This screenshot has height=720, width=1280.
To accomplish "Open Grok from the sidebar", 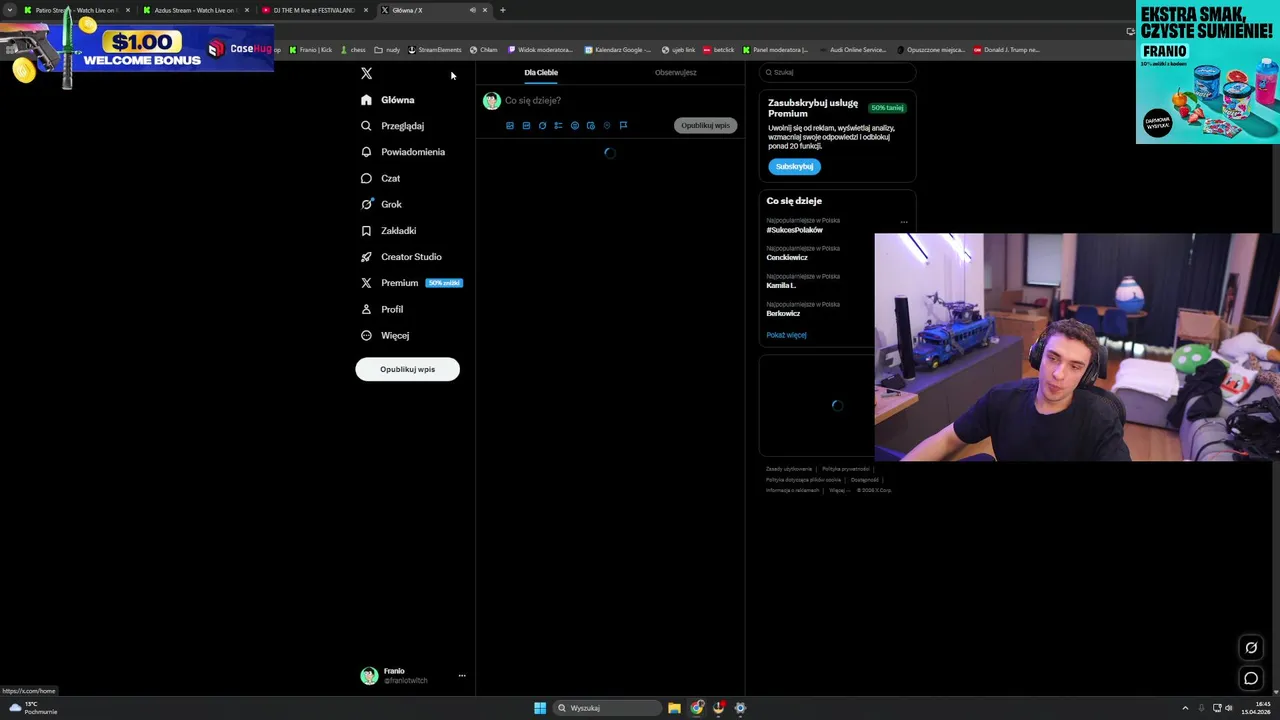I will click(x=381, y=204).
